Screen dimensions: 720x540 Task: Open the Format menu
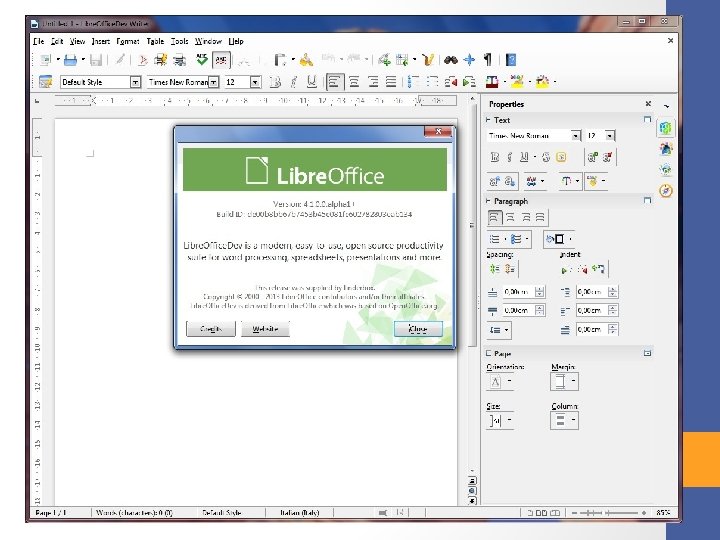pyautogui.click(x=128, y=41)
